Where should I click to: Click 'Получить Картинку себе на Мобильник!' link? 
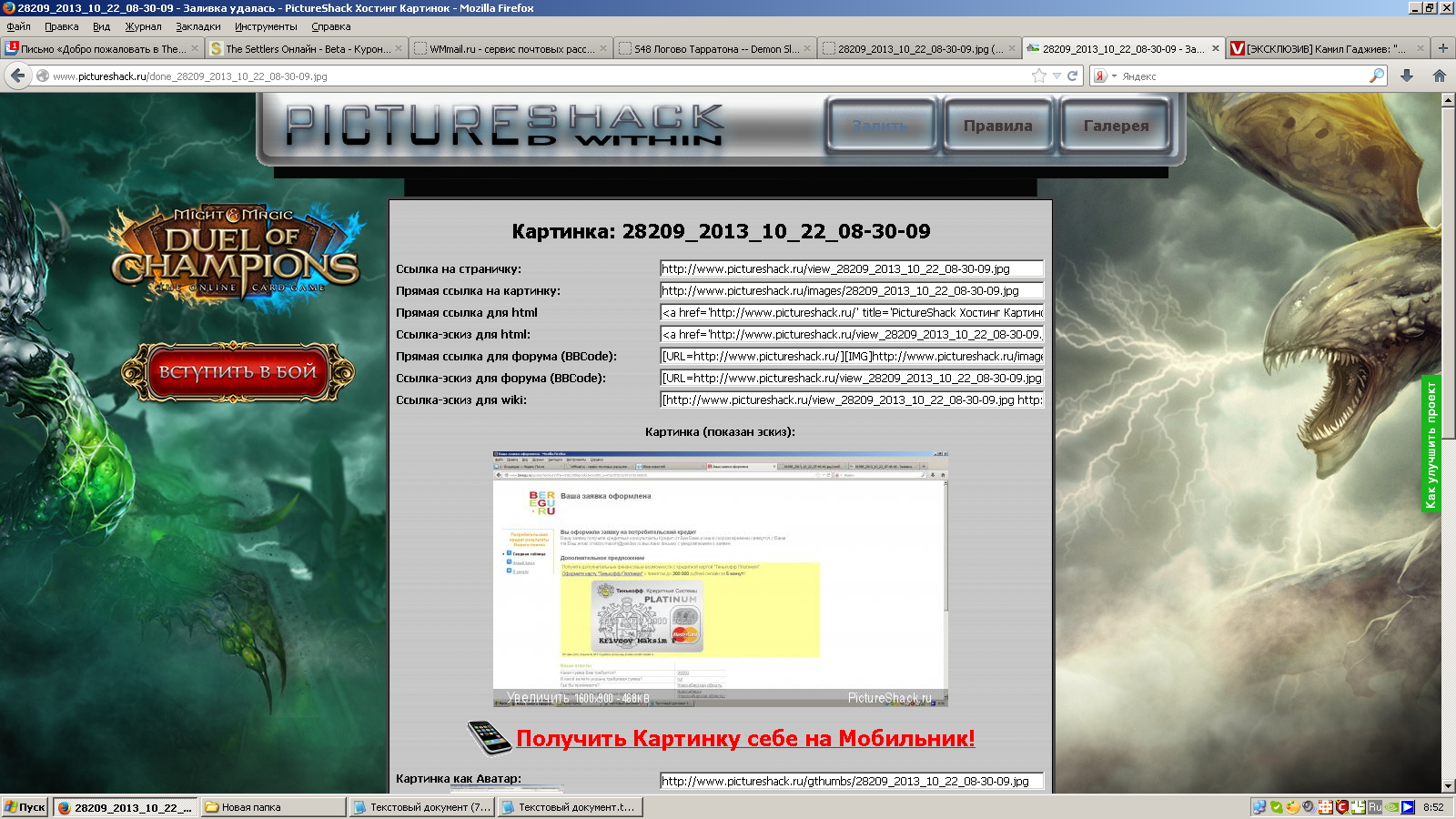pyautogui.click(x=745, y=738)
